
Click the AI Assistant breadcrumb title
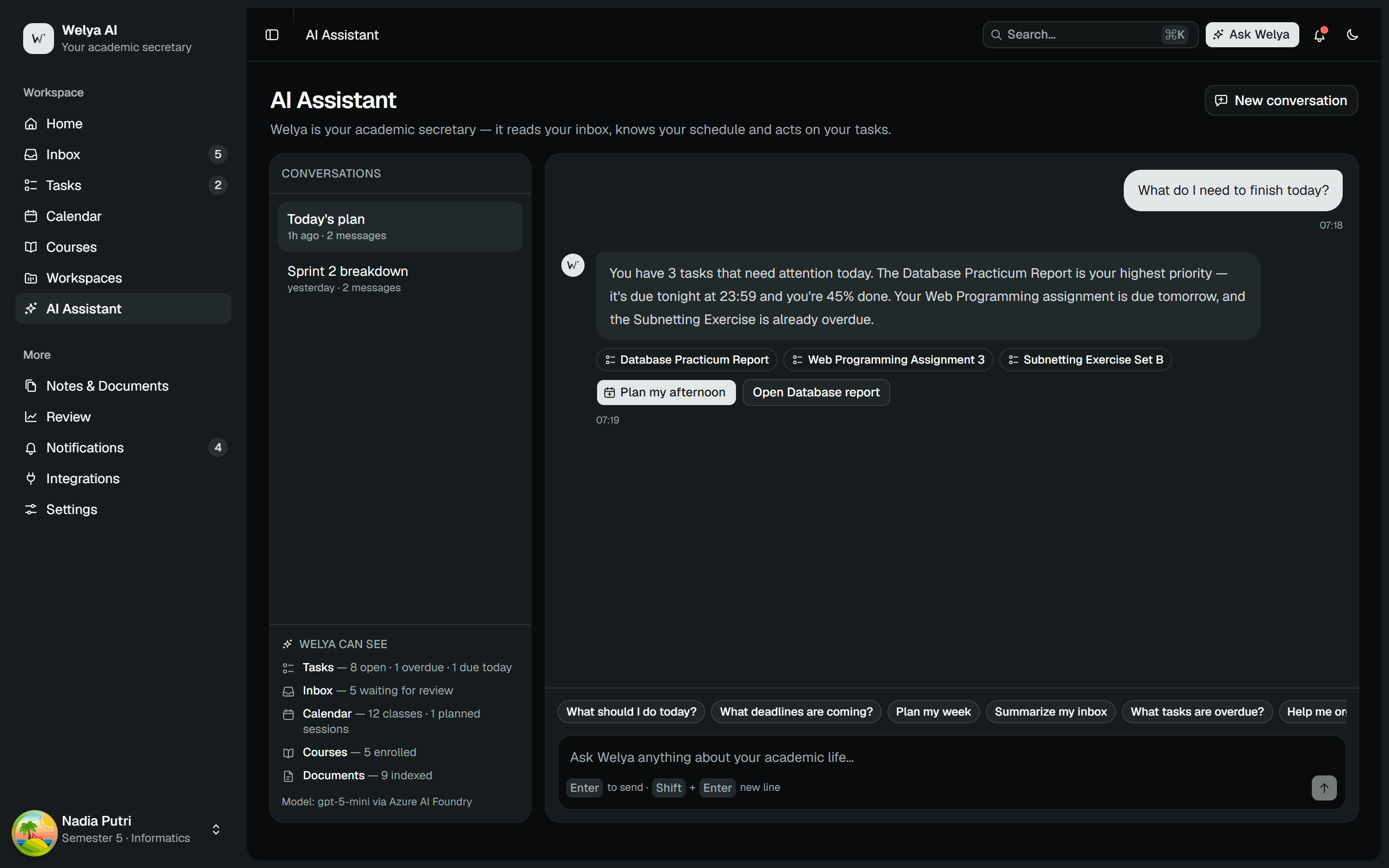(x=342, y=35)
